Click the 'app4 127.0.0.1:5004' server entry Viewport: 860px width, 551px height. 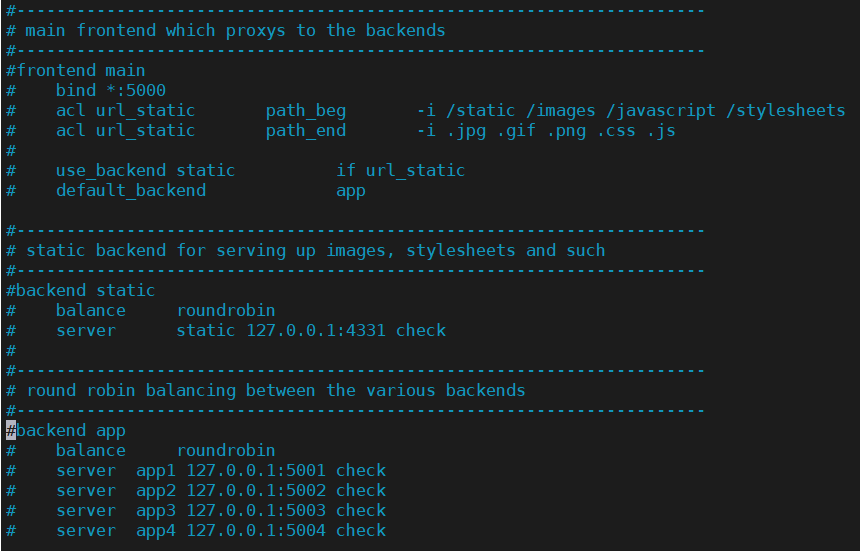click(231, 530)
